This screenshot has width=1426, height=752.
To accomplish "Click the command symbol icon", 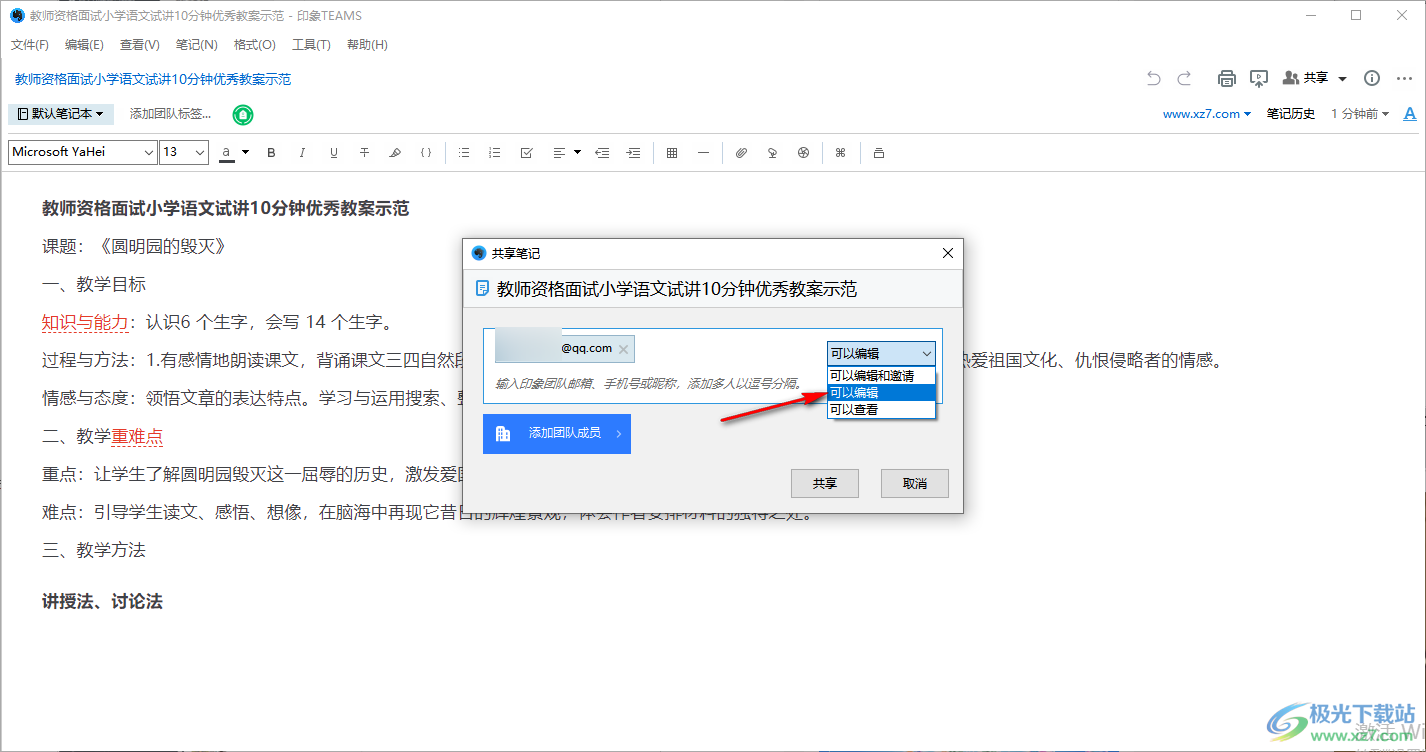I will pyautogui.click(x=840, y=153).
